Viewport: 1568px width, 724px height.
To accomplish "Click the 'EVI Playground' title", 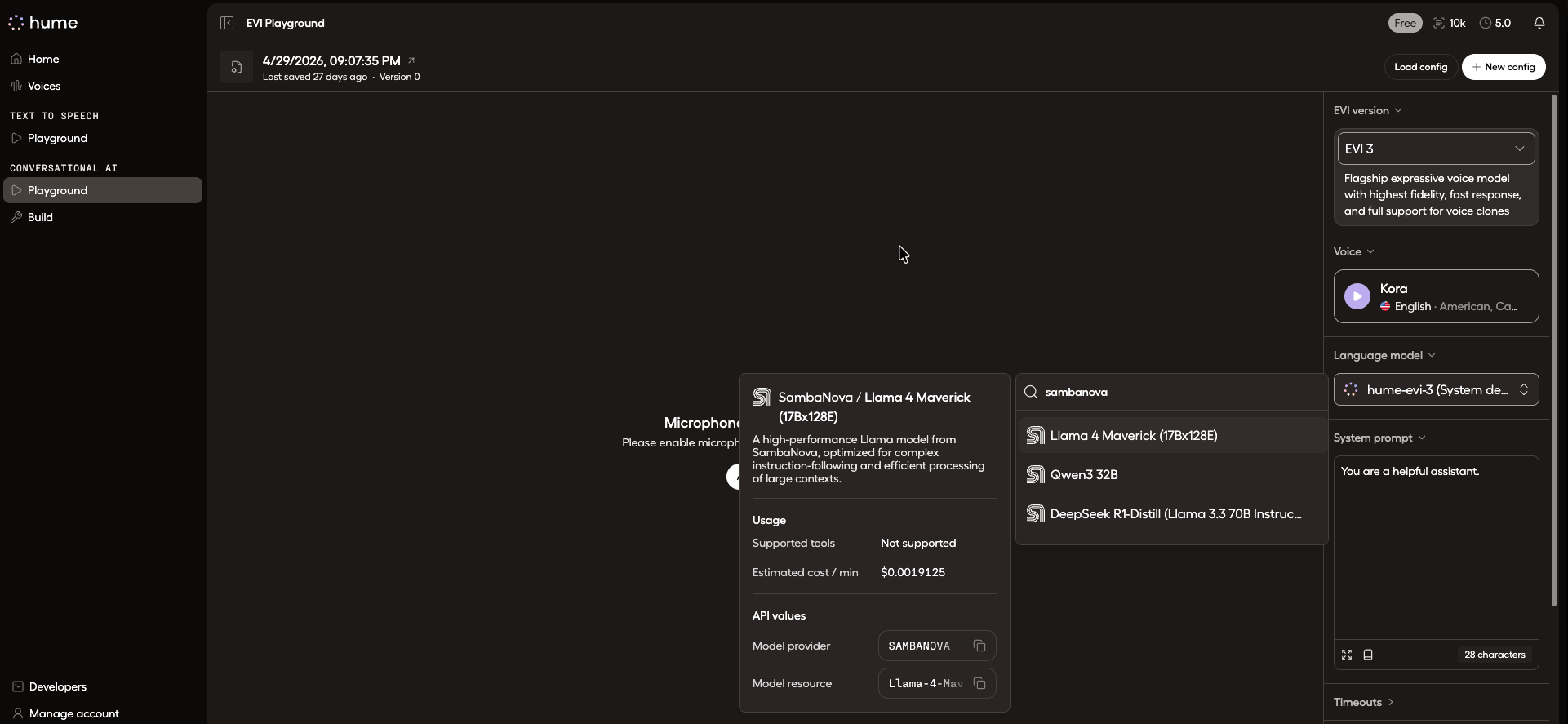I will pos(286,23).
